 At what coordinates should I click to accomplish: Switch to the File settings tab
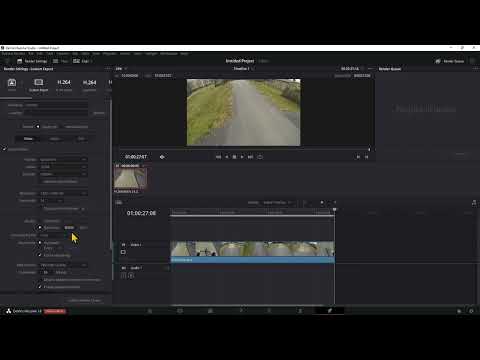coord(81,139)
